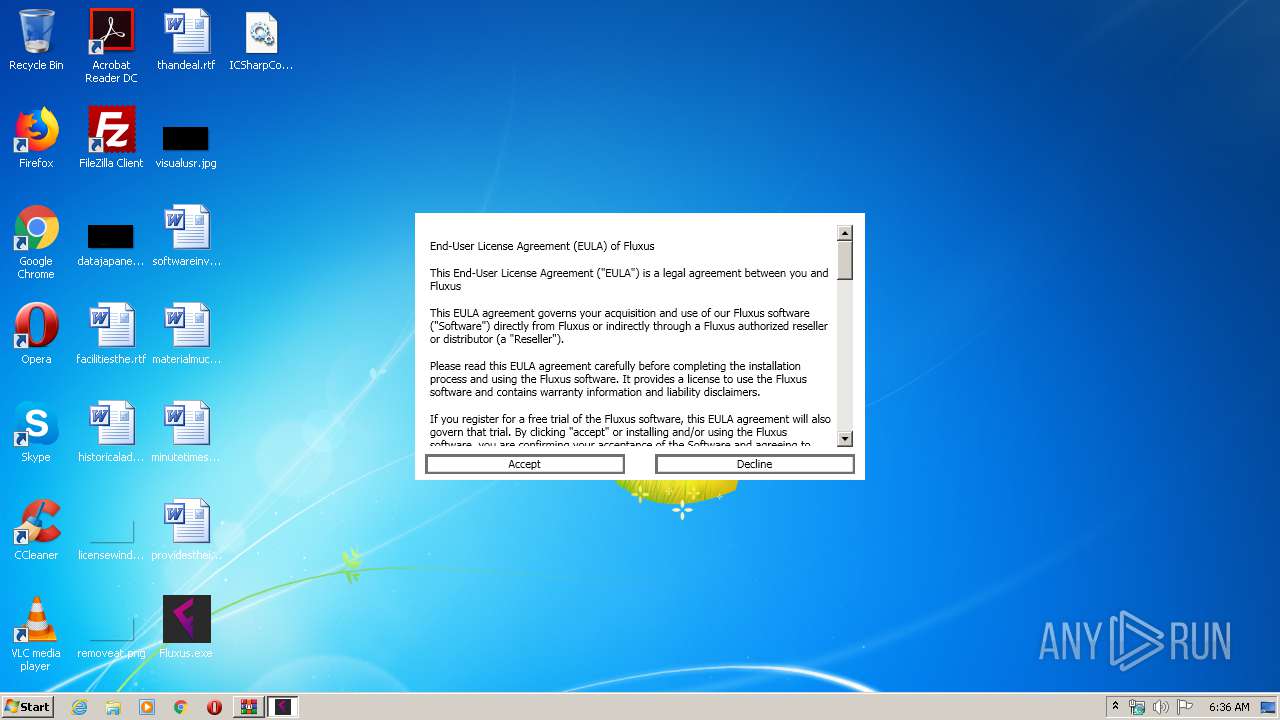
Task: Select the CCleaner desktop shortcut
Action: pyautogui.click(x=36, y=531)
